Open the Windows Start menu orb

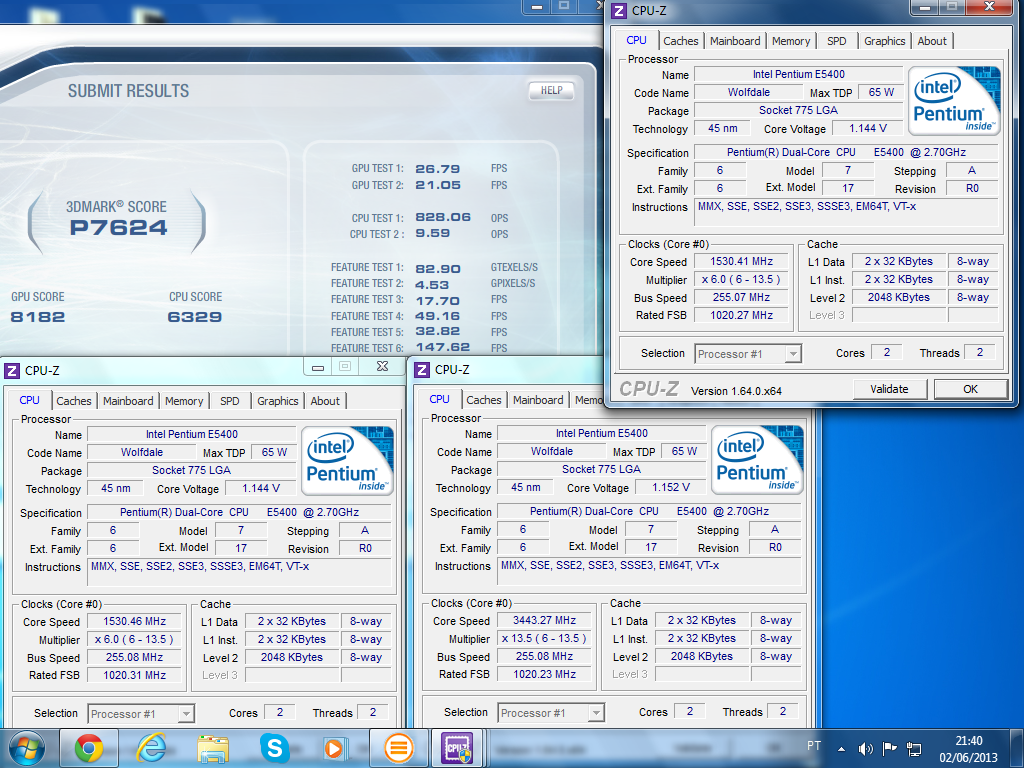(27, 748)
